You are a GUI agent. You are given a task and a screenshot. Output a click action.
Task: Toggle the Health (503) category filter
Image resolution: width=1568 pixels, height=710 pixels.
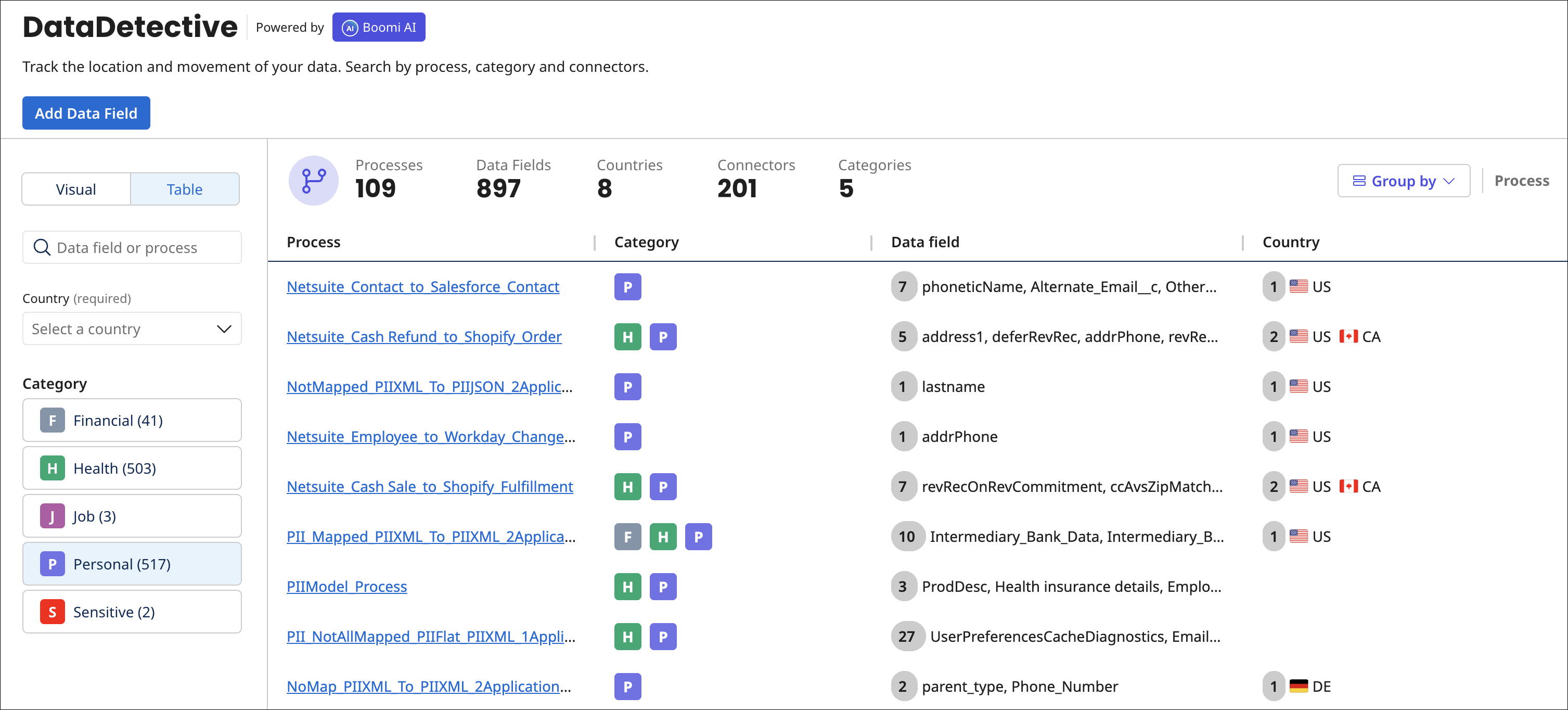point(132,467)
